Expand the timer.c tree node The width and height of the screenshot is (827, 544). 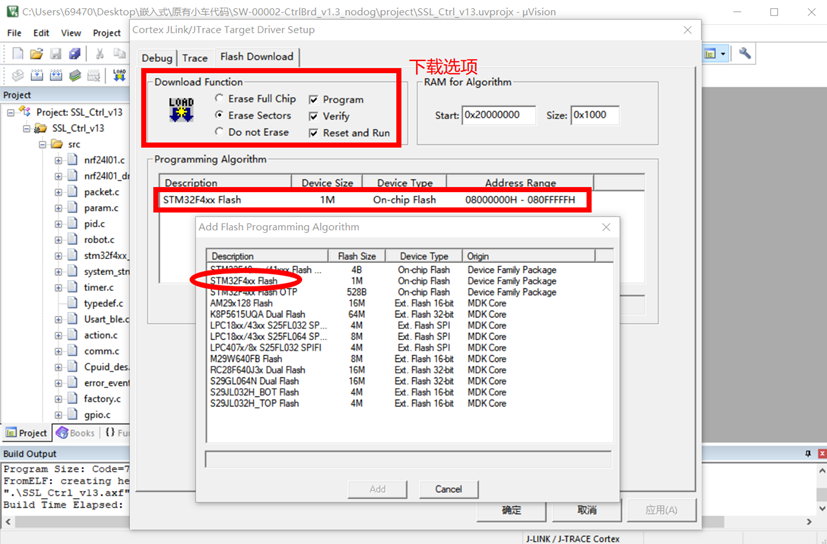(58, 288)
